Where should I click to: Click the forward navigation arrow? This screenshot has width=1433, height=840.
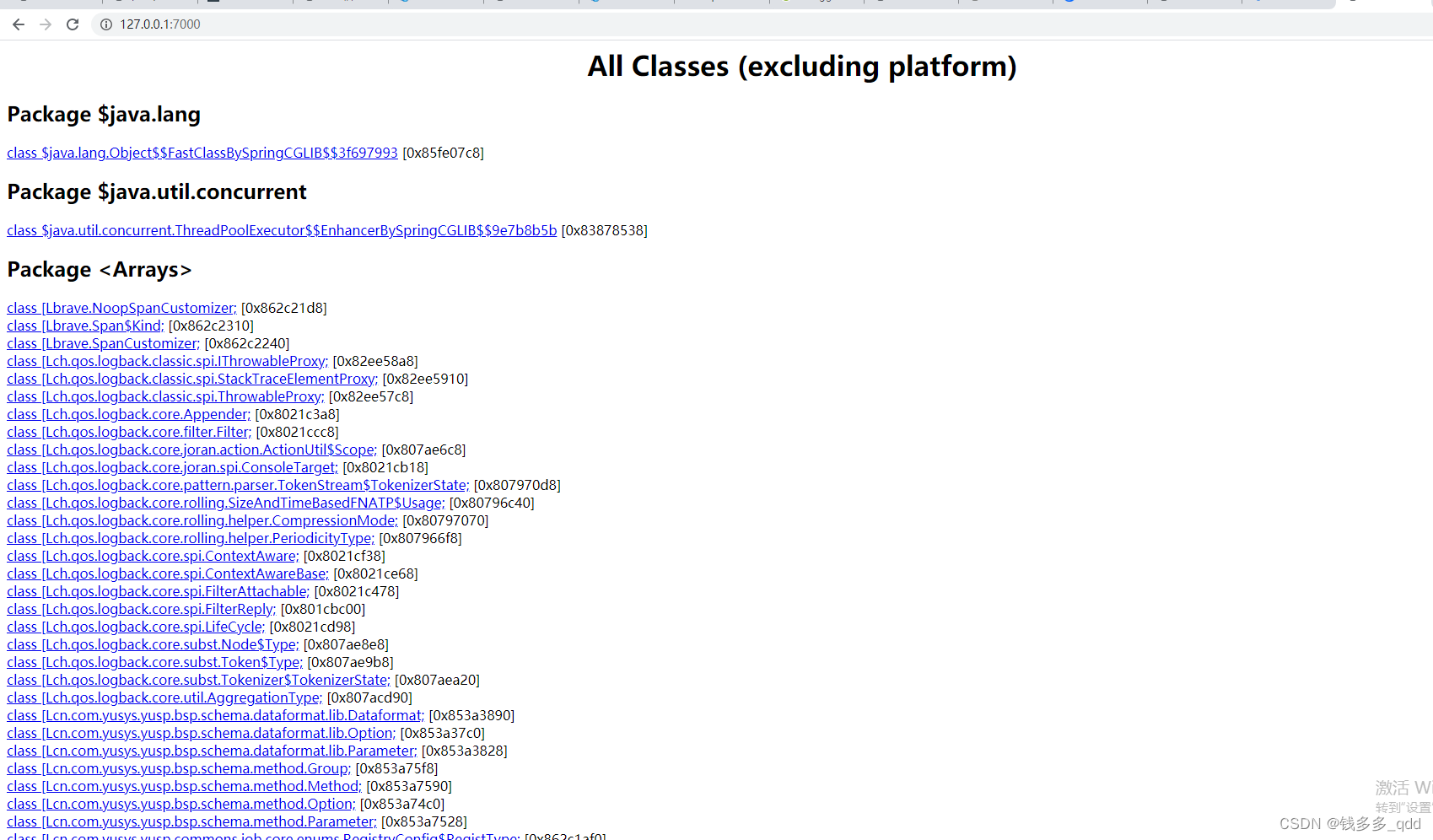(x=46, y=24)
